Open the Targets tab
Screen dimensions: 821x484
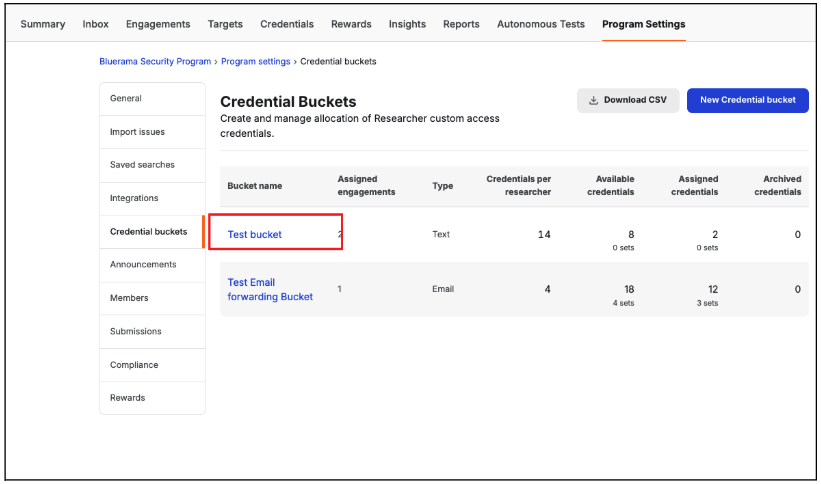[225, 24]
